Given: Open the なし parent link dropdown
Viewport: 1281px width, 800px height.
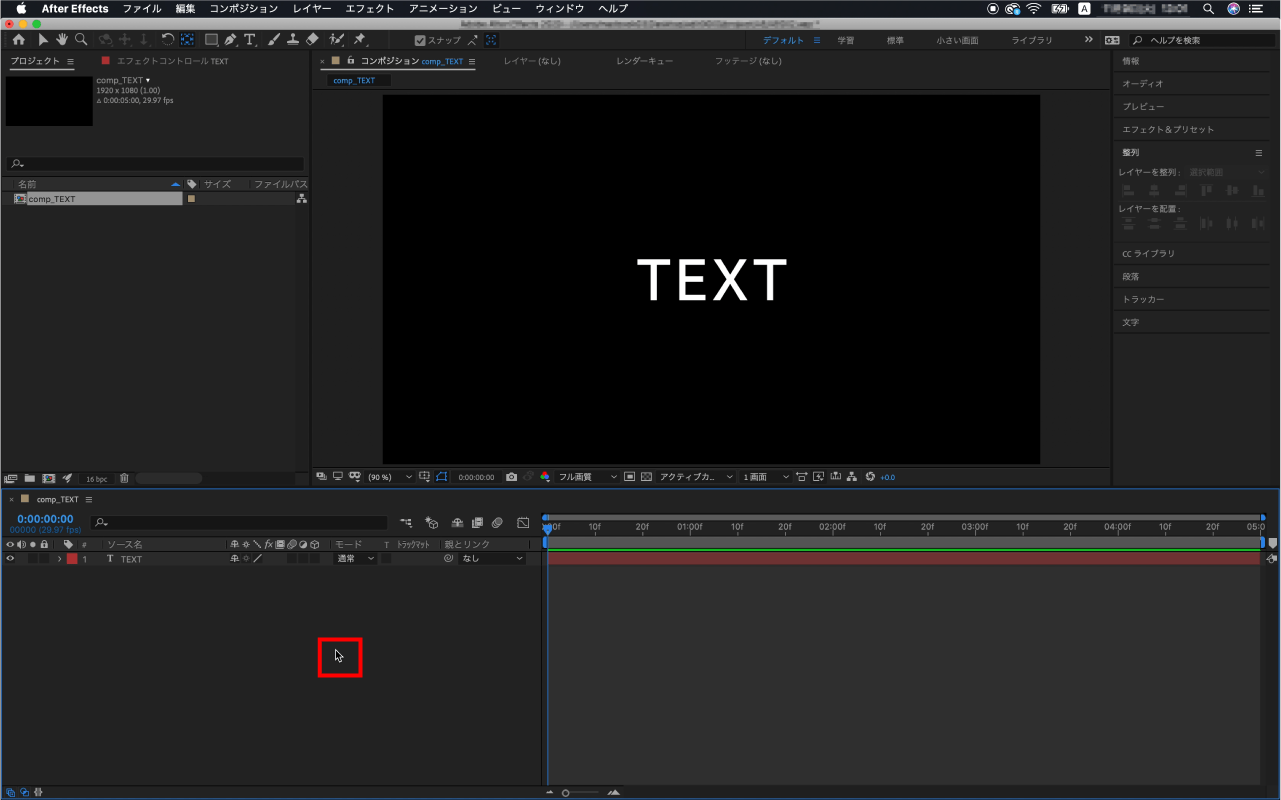Looking at the screenshot, I should (x=492, y=559).
